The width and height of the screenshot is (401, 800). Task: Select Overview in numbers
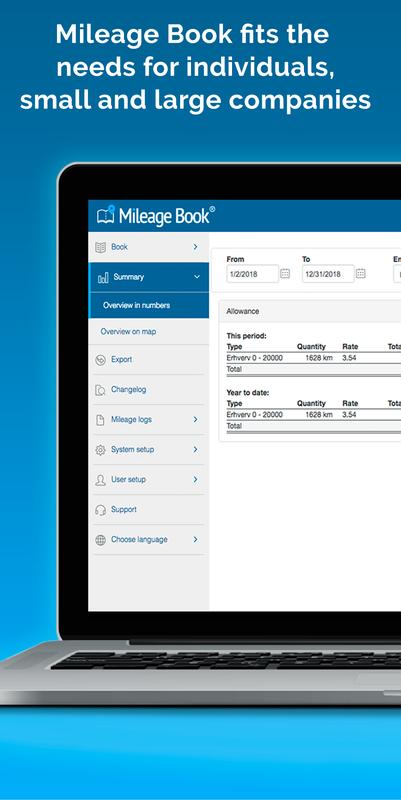tap(148, 306)
